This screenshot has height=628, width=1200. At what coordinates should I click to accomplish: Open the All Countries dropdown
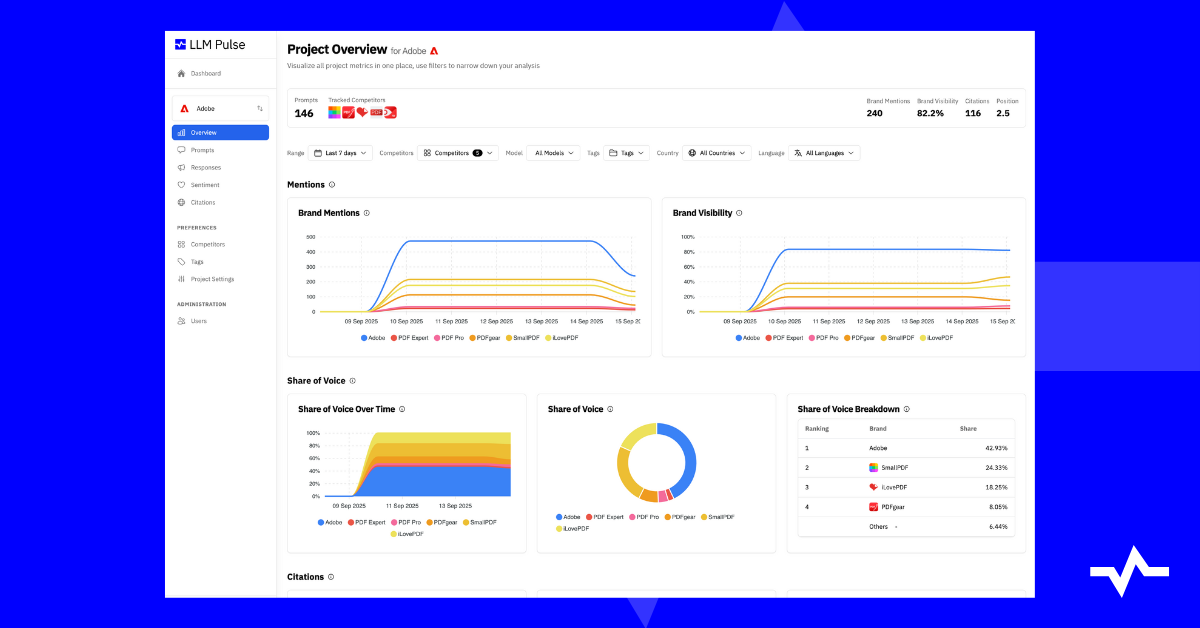click(717, 153)
